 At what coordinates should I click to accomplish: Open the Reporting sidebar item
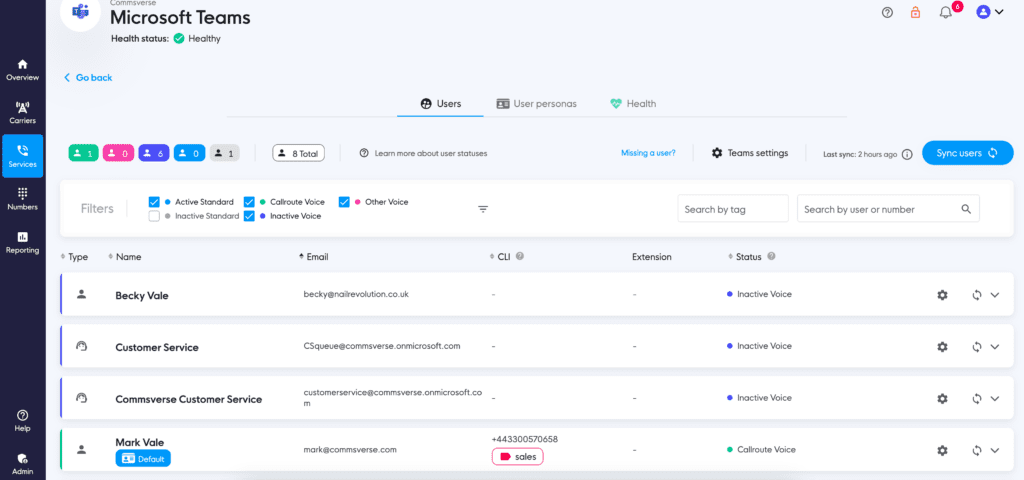23,243
